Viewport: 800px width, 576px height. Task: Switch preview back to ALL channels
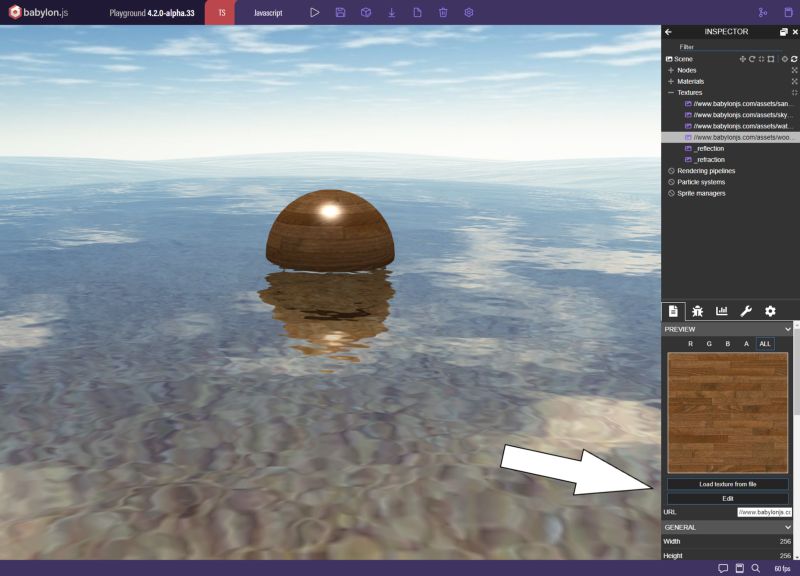pos(765,344)
